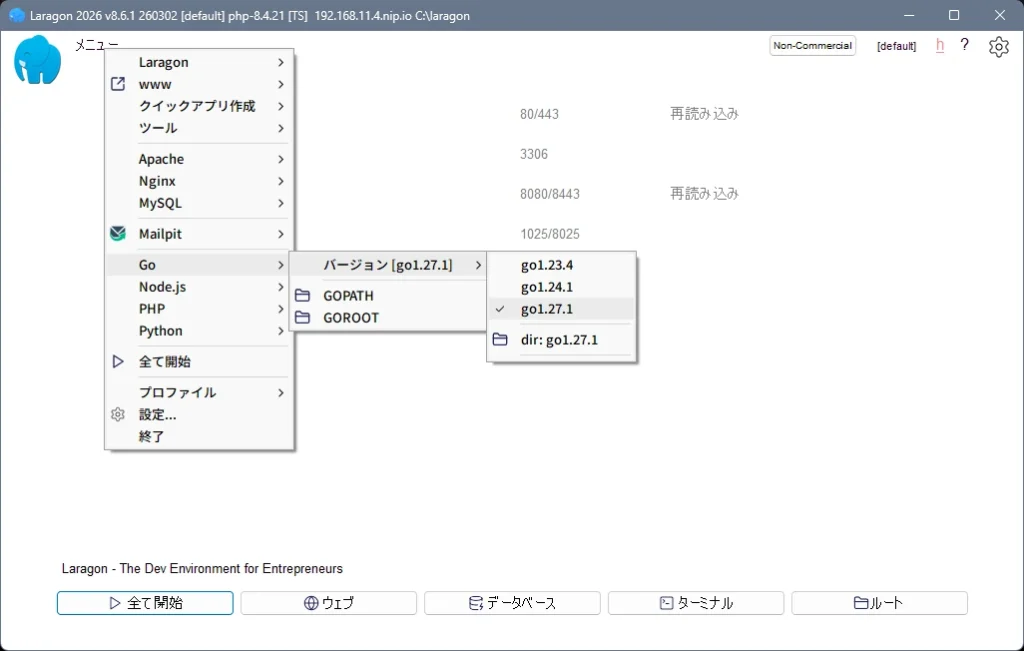
Task: Click the Non-Commercial badge
Action: coord(812,46)
